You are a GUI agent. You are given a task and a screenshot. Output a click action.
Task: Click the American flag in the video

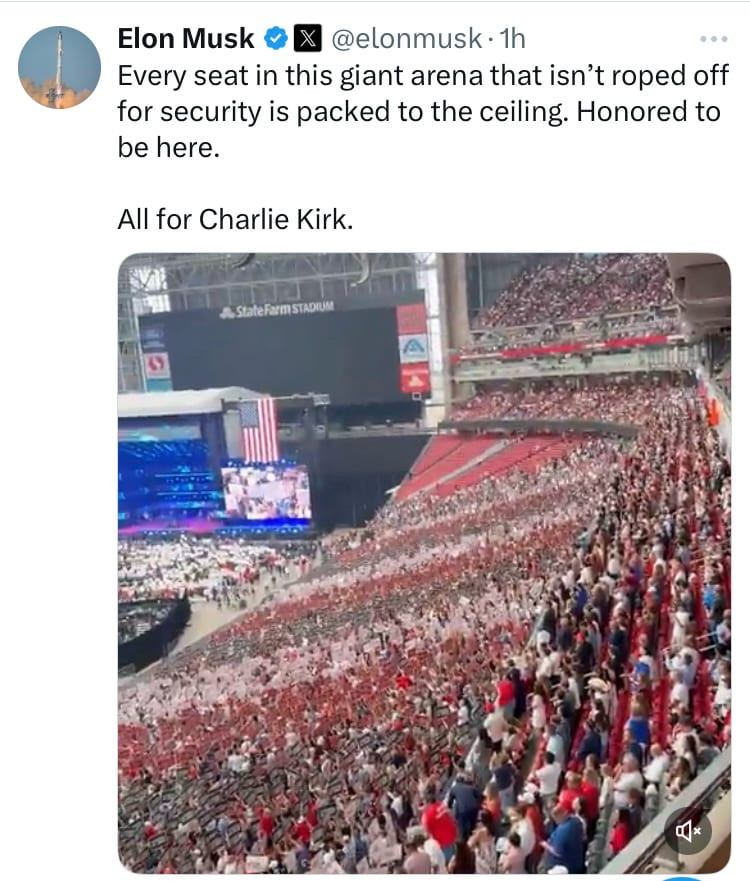[x=260, y=430]
